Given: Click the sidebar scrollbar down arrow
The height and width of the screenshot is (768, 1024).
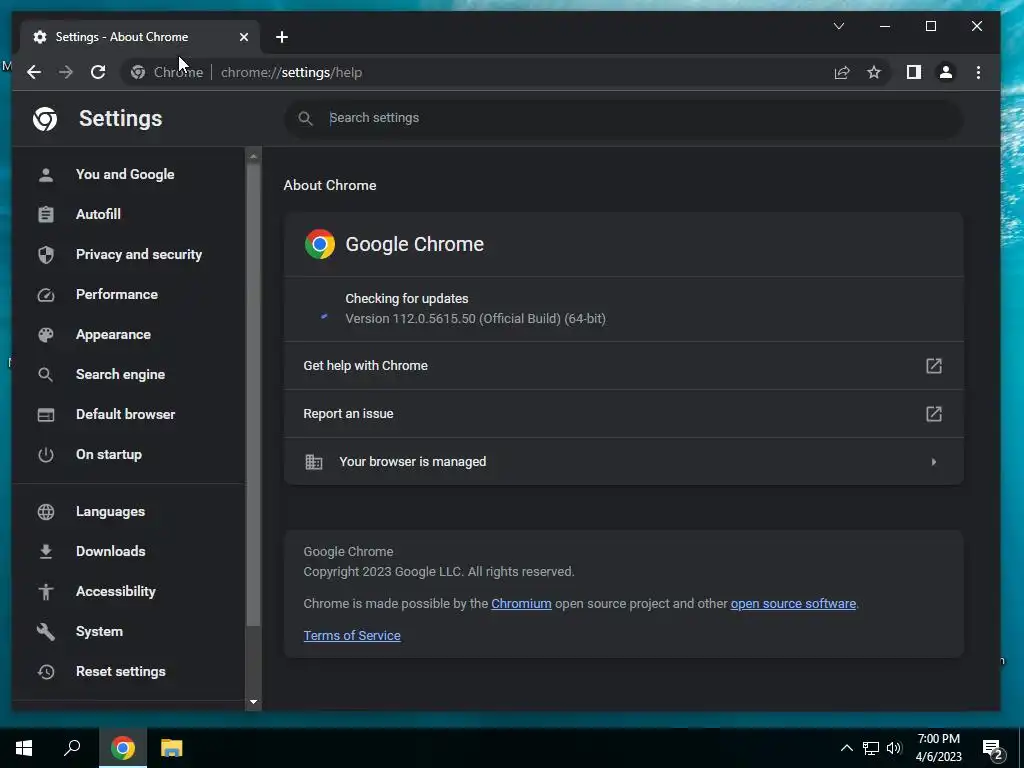Looking at the screenshot, I should (x=253, y=702).
